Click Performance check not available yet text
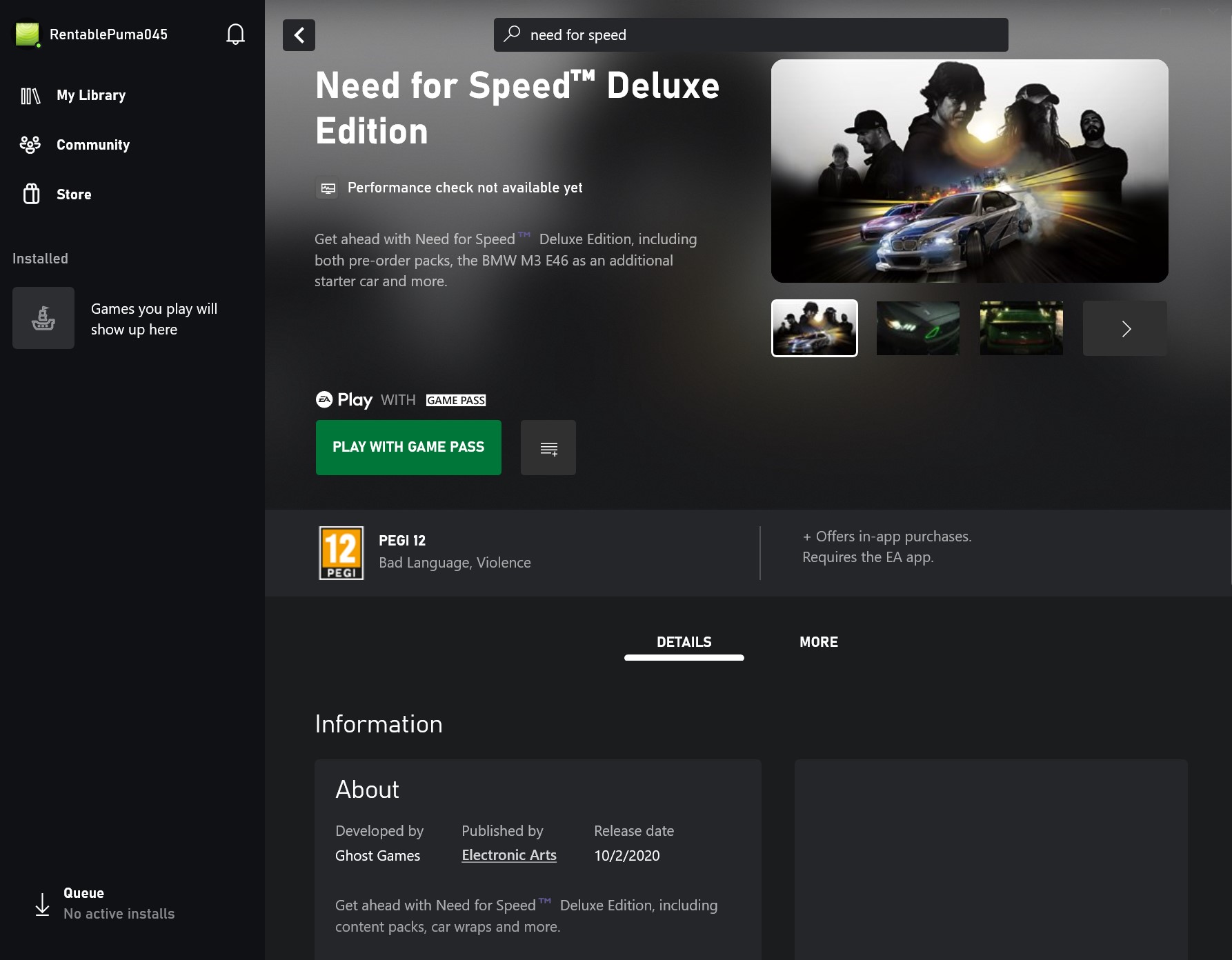This screenshot has height=960, width=1232. [465, 188]
